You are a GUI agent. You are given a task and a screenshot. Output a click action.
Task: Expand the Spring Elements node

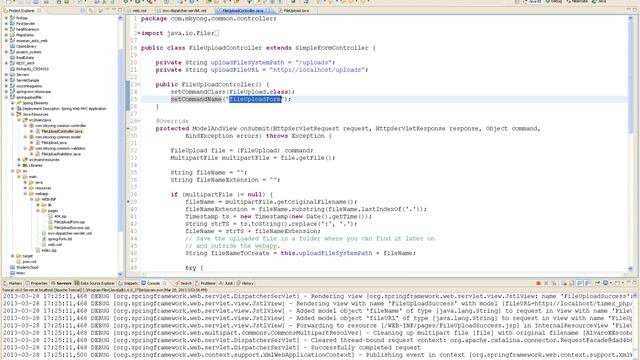[13, 103]
